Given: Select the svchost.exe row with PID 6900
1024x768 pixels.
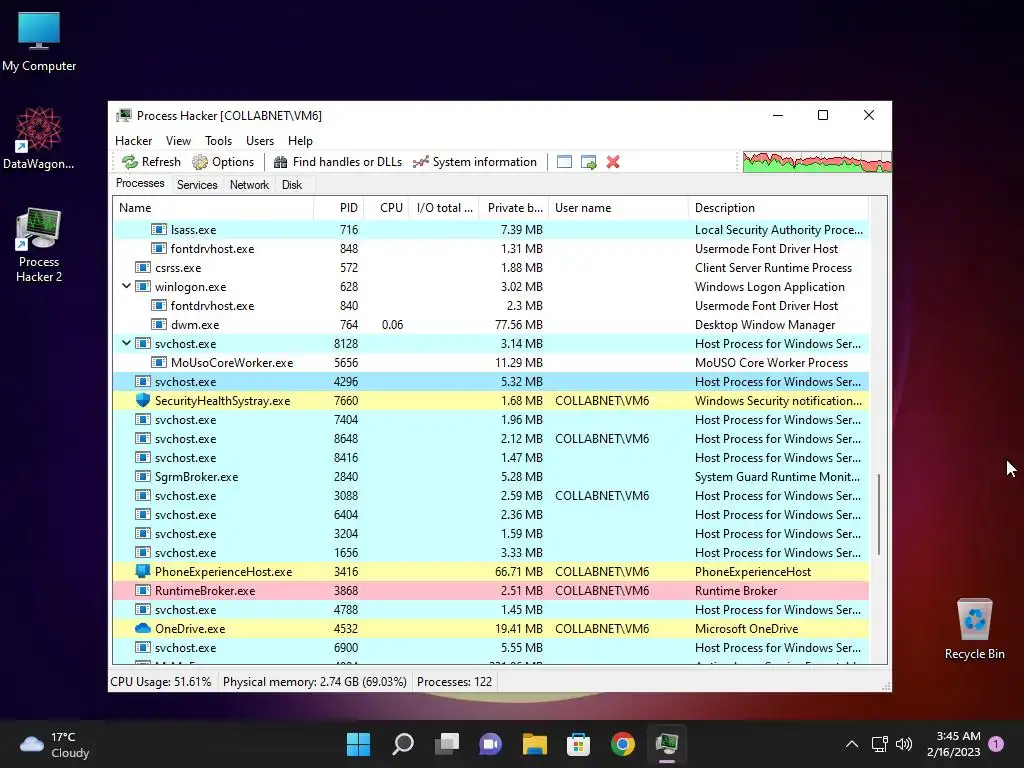Looking at the screenshot, I should 490,647.
